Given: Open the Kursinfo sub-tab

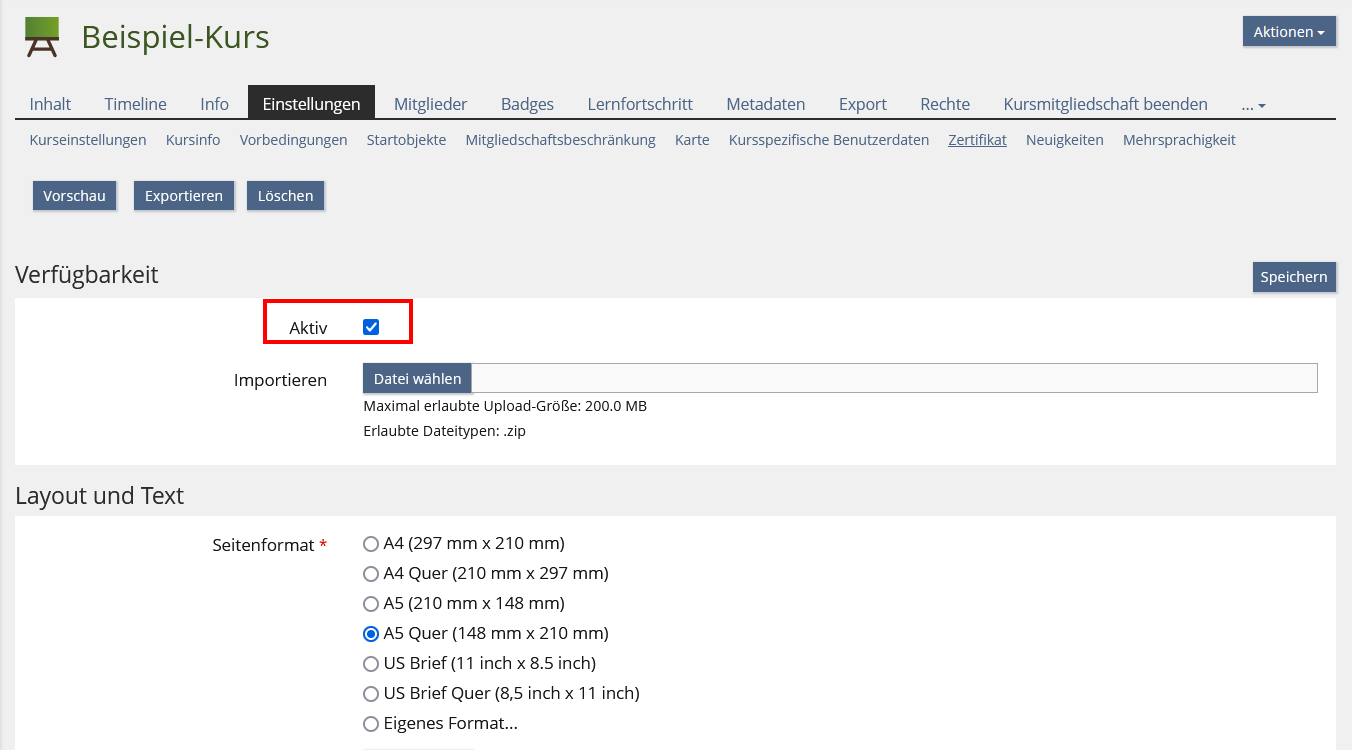Looking at the screenshot, I should click(193, 140).
